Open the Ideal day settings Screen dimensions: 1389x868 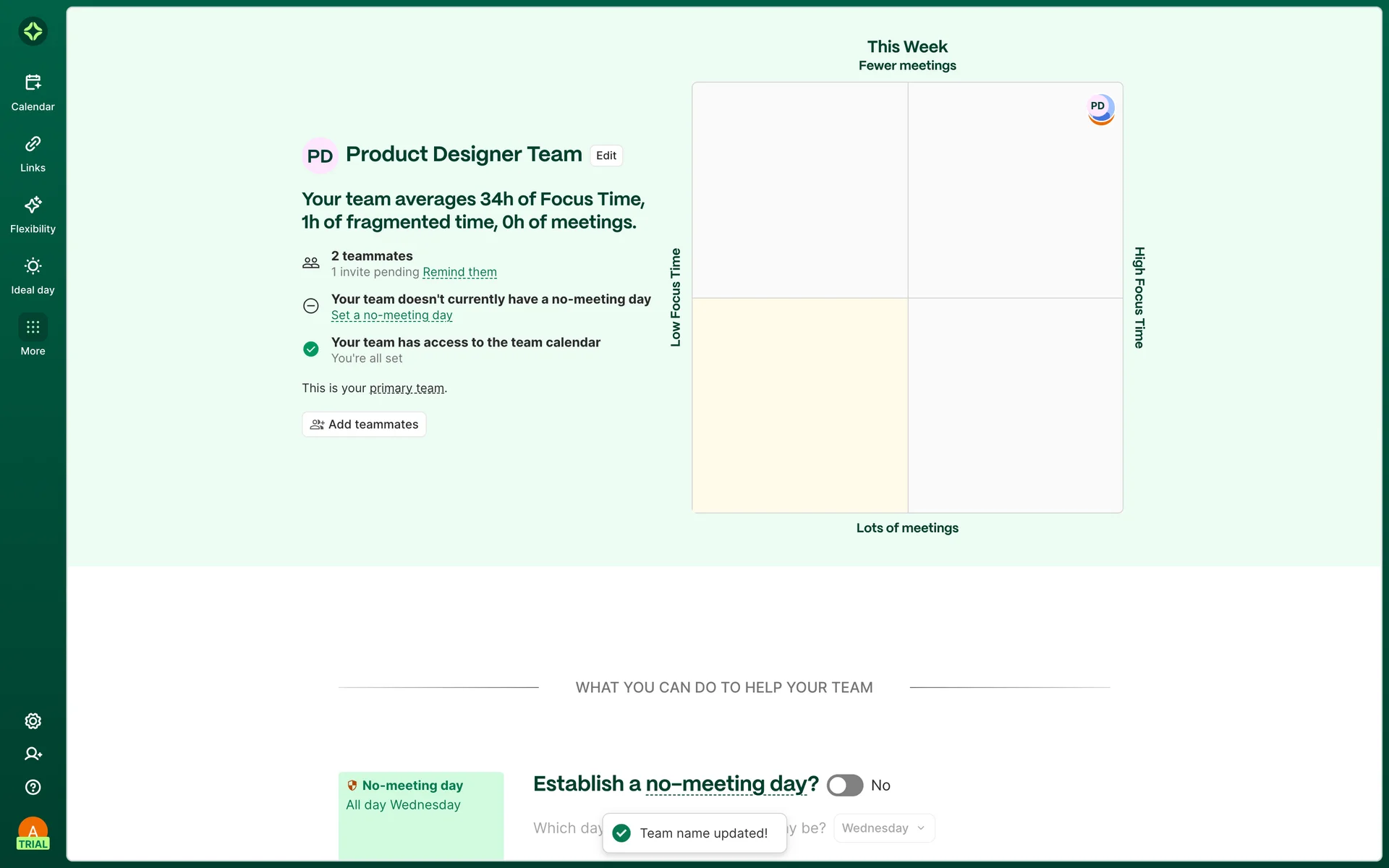pos(33,276)
